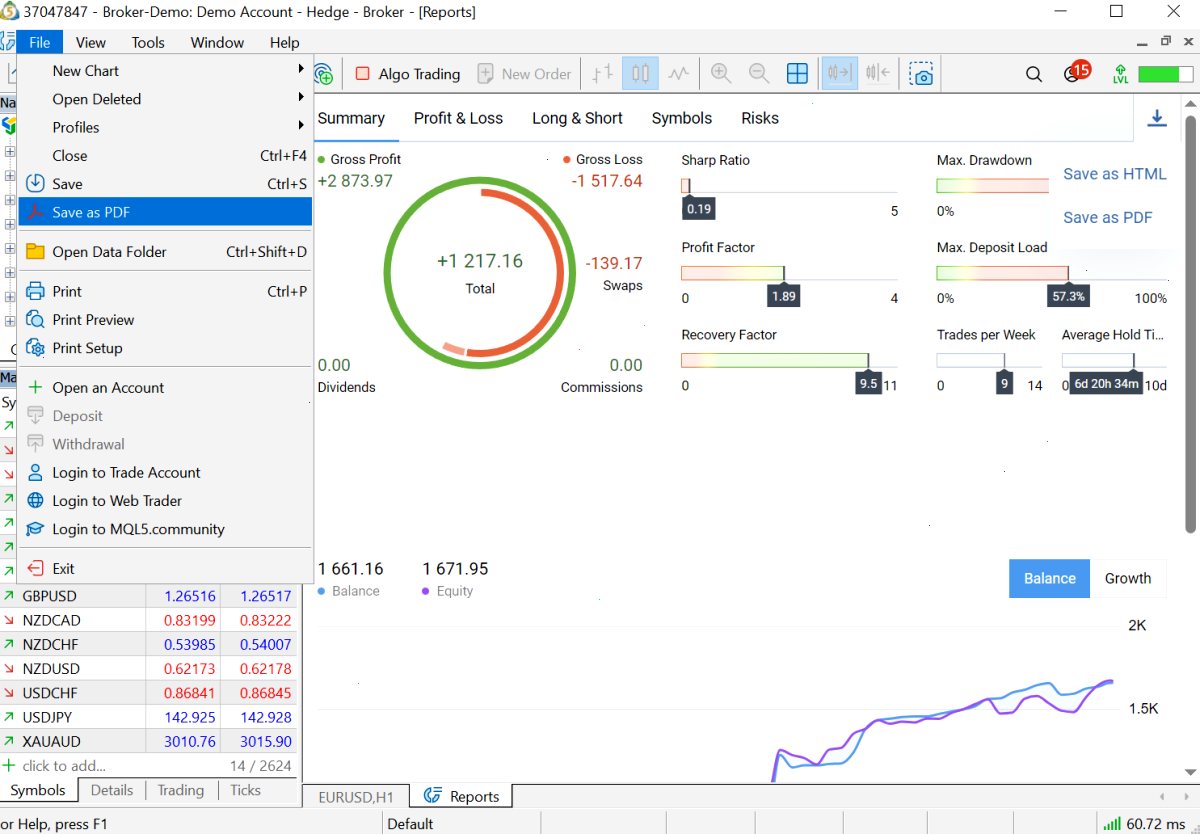This screenshot has width=1200, height=834.
Task: Click the blue download arrow in Reports
Action: (1157, 118)
